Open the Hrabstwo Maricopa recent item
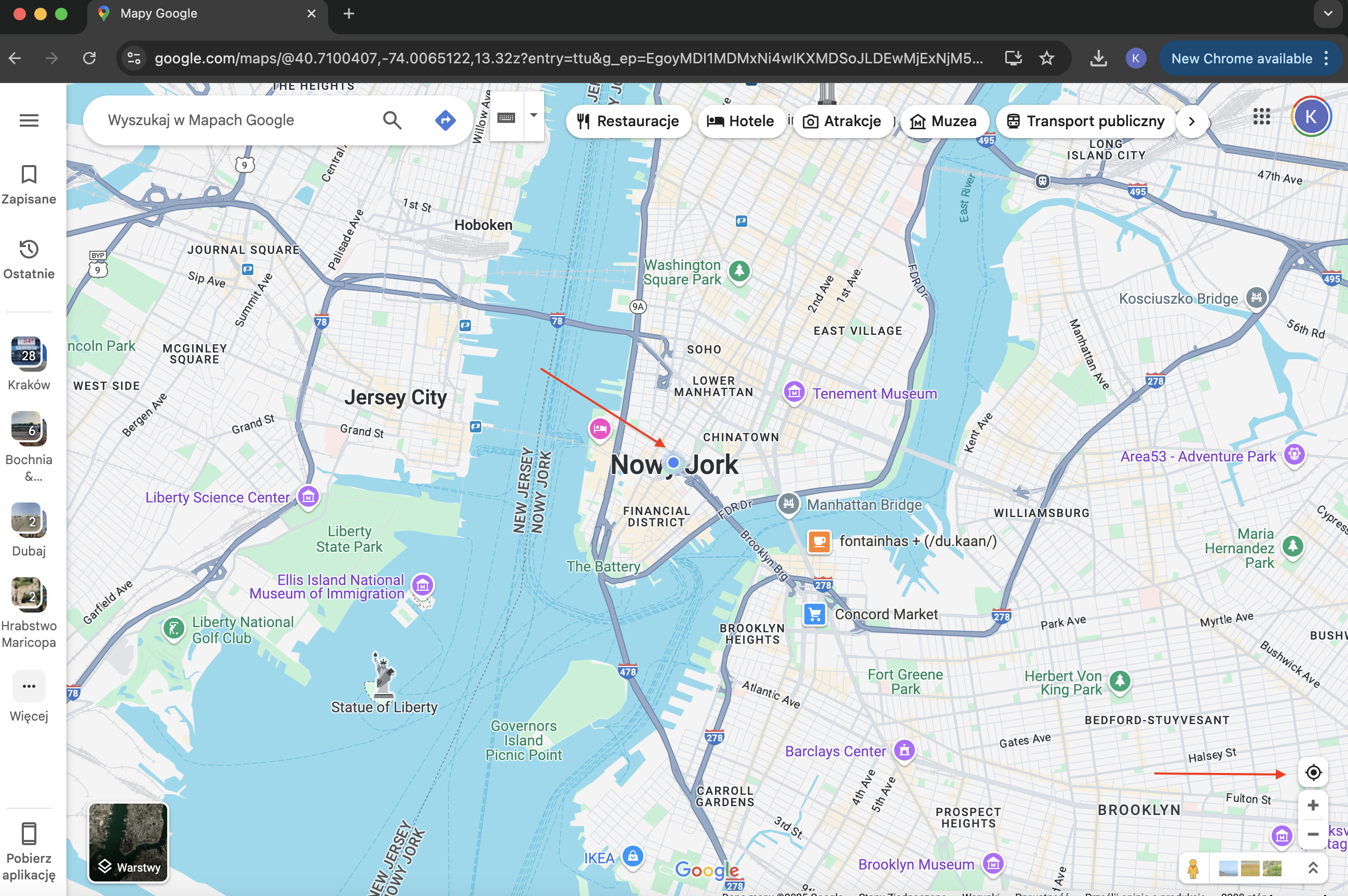The height and width of the screenshot is (896, 1348). coord(29,613)
